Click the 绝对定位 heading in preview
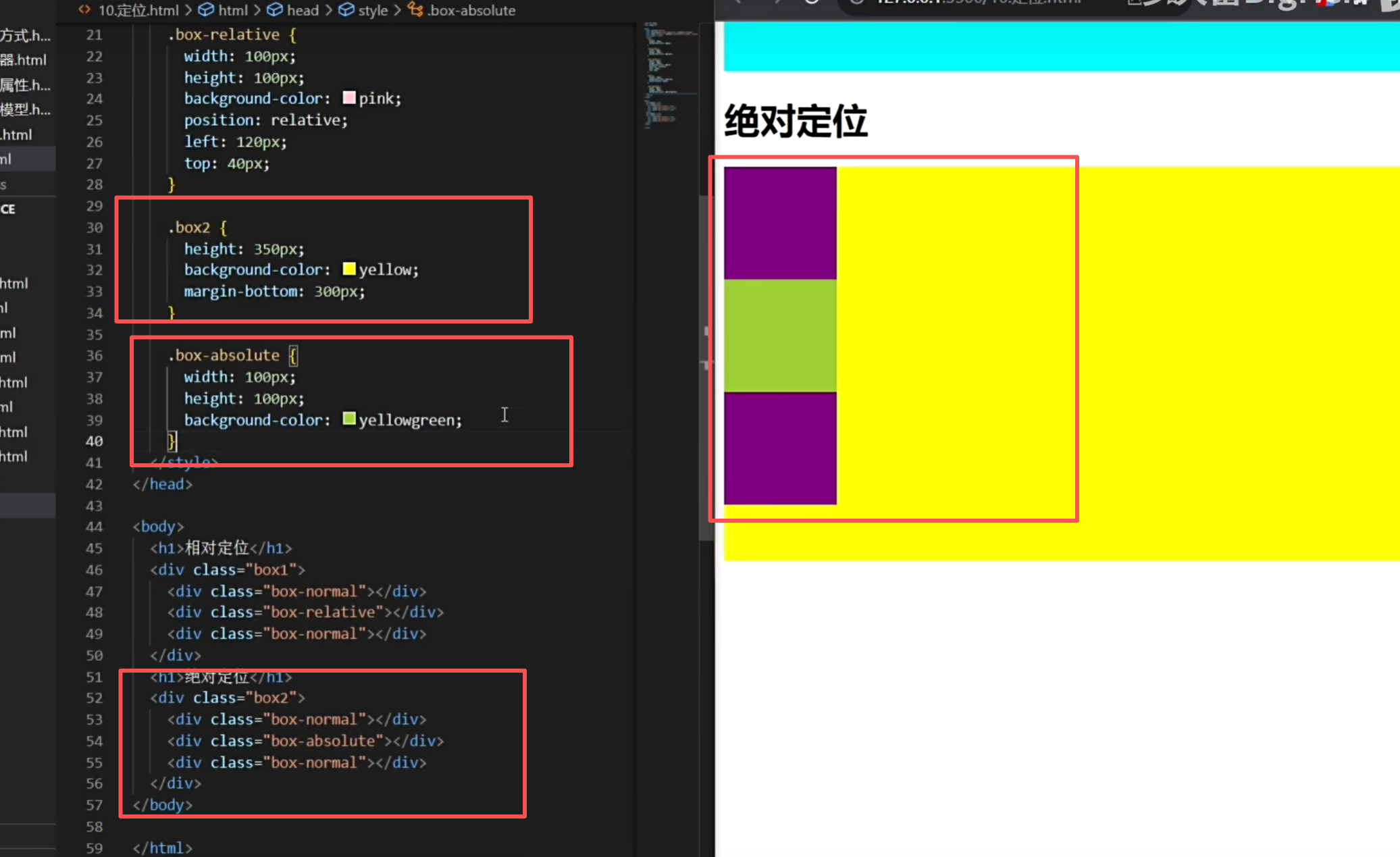This screenshot has width=1400, height=857. click(795, 122)
